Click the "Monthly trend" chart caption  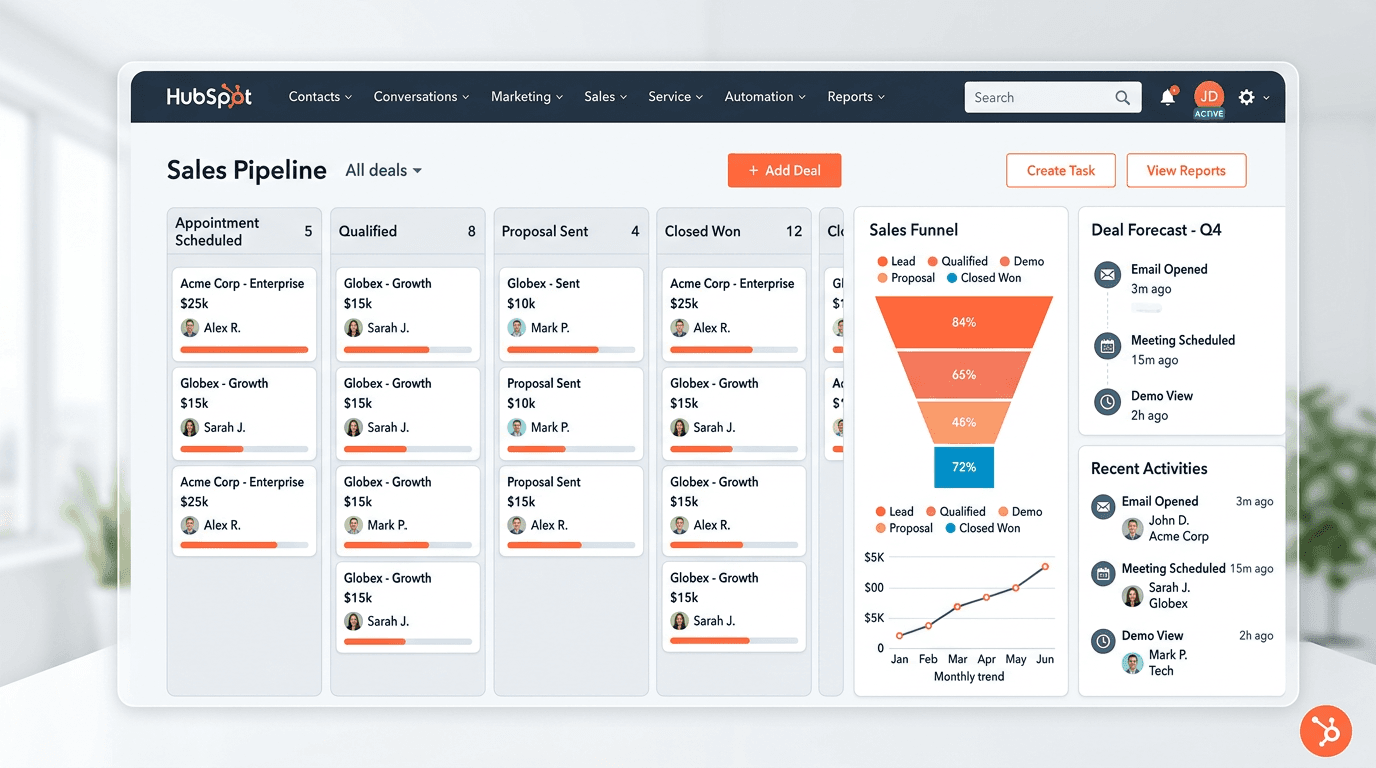point(969,677)
